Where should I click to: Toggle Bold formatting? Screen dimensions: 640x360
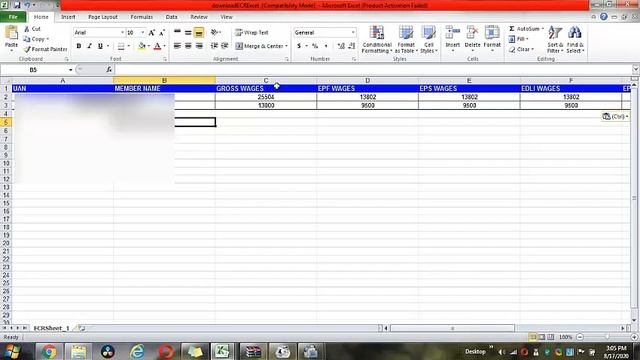(x=79, y=46)
